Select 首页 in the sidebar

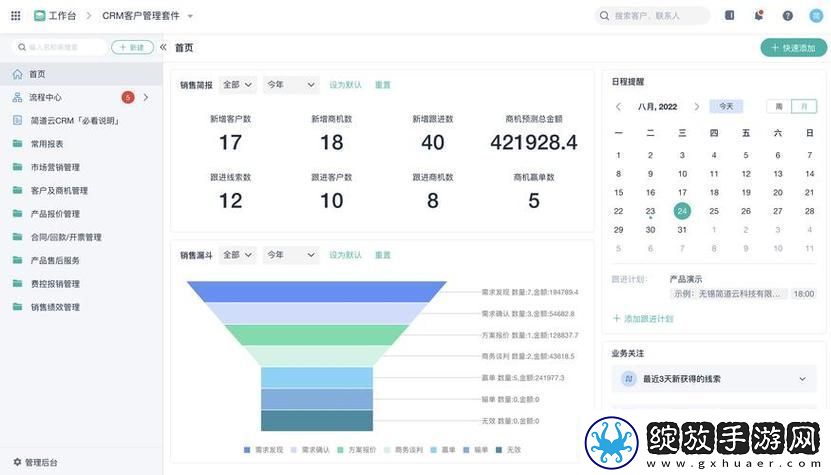[x=81, y=74]
